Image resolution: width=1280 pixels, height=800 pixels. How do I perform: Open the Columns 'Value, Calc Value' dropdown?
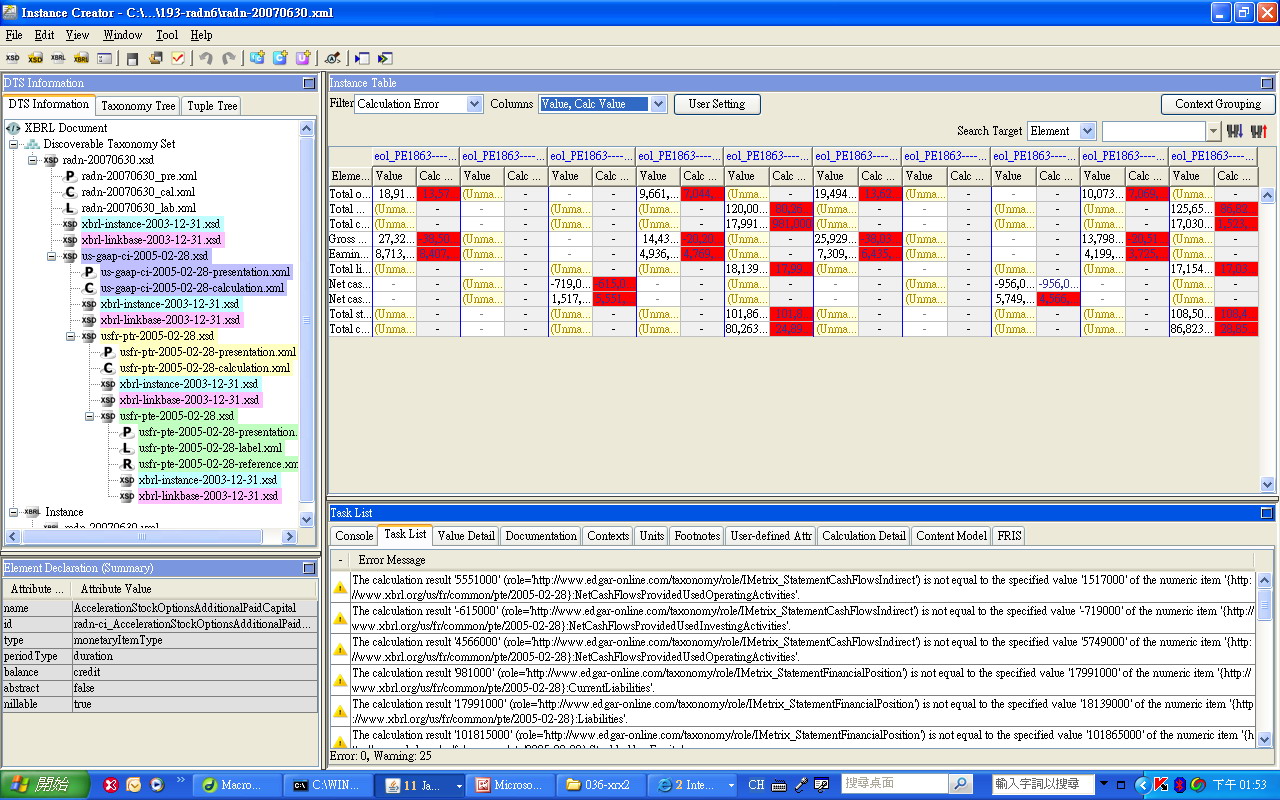pyautogui.click(x=658, y=104)
